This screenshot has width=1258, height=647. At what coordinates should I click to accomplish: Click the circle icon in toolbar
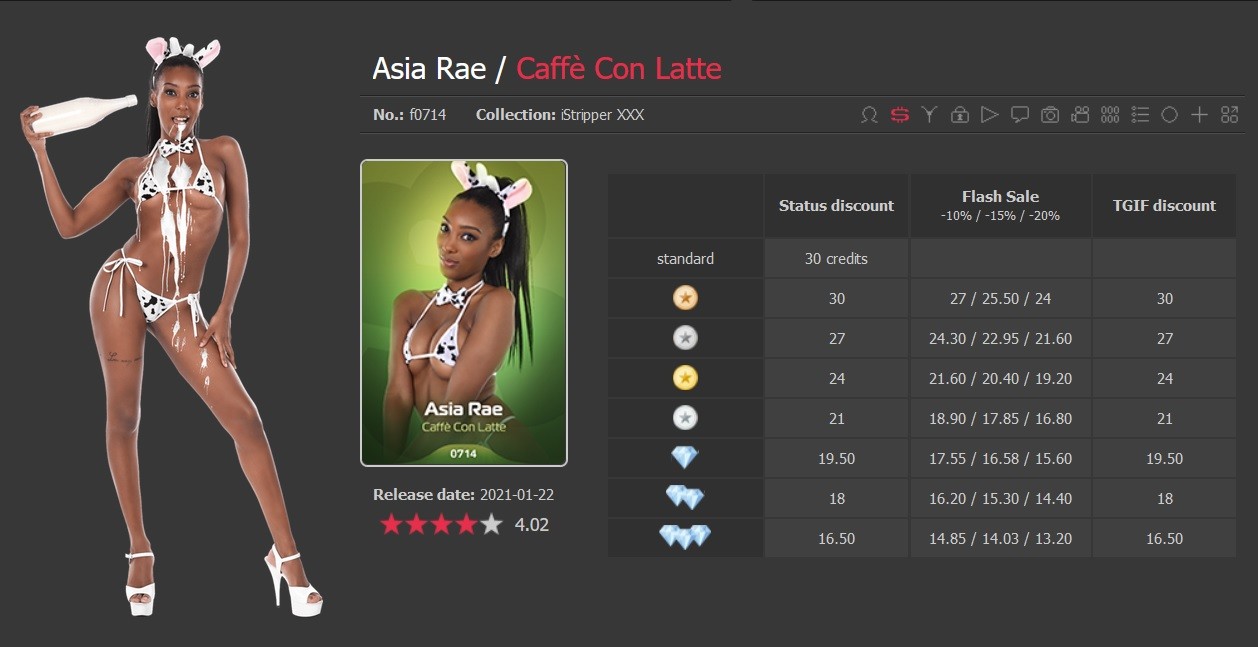pyautogui.click(x=1169, y=115)
